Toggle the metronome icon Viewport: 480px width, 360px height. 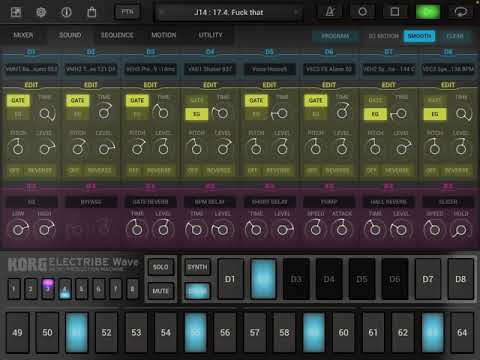coord(330,12)
